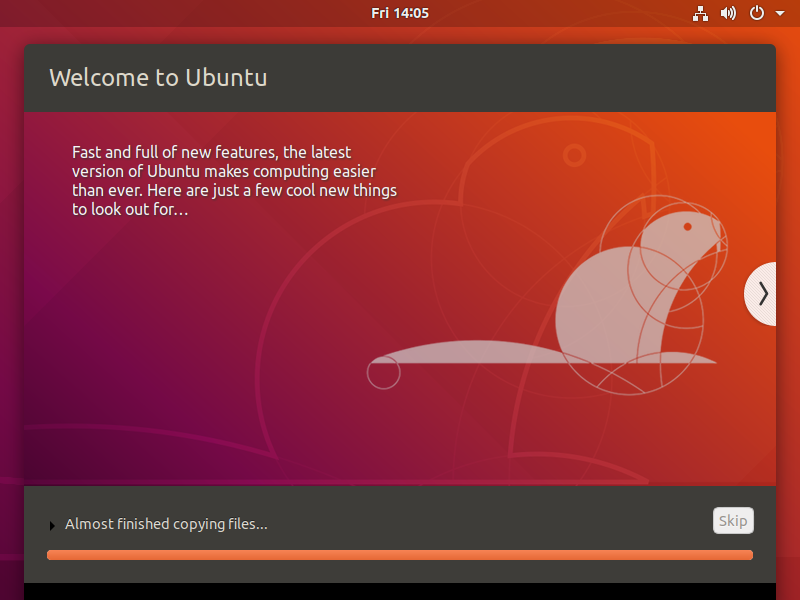
Task: Click the desktop background left of installer window
Action: (11, 300)
